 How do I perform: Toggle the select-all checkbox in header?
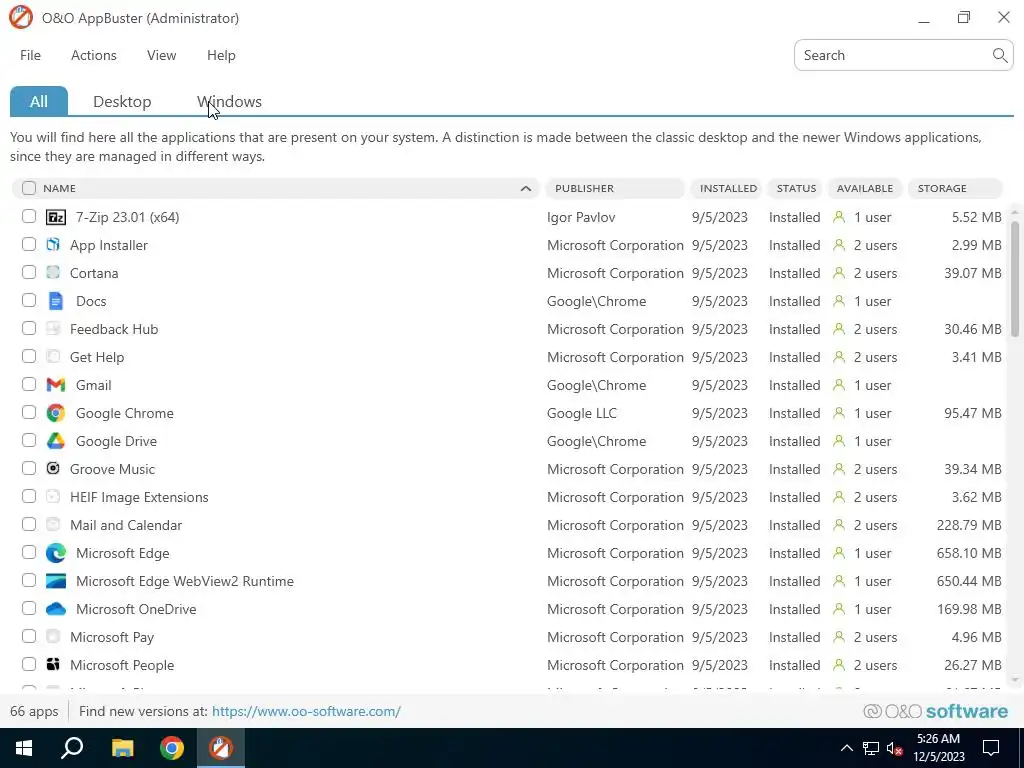29,188
